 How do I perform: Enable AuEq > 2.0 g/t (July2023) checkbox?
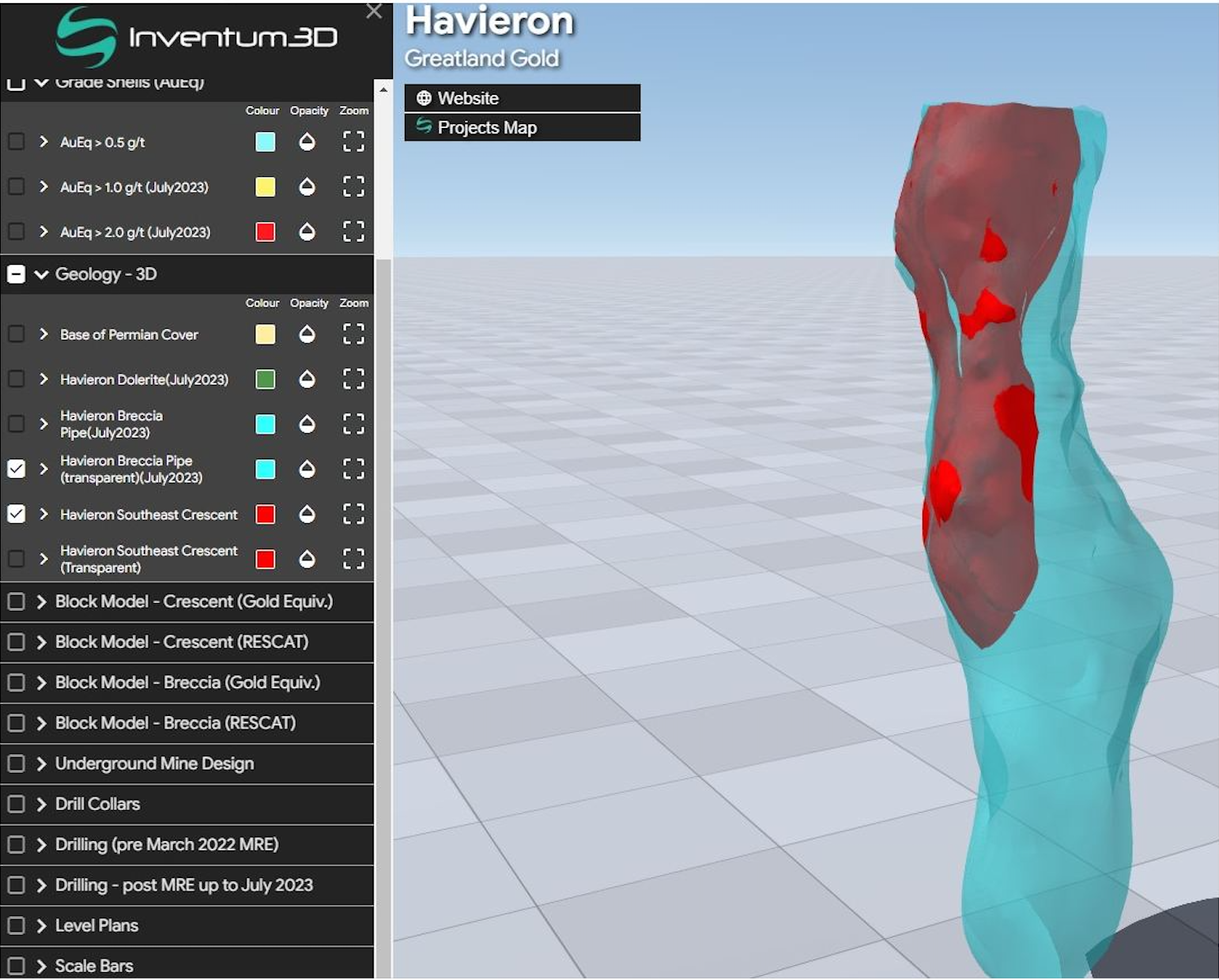16,232
